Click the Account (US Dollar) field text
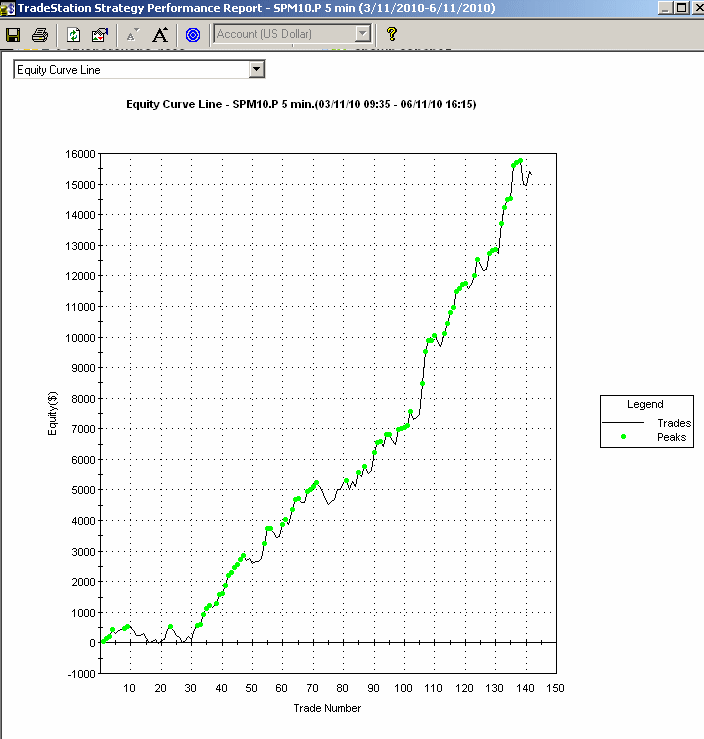This screenshot has height=739, width=704. coord(264,34)
